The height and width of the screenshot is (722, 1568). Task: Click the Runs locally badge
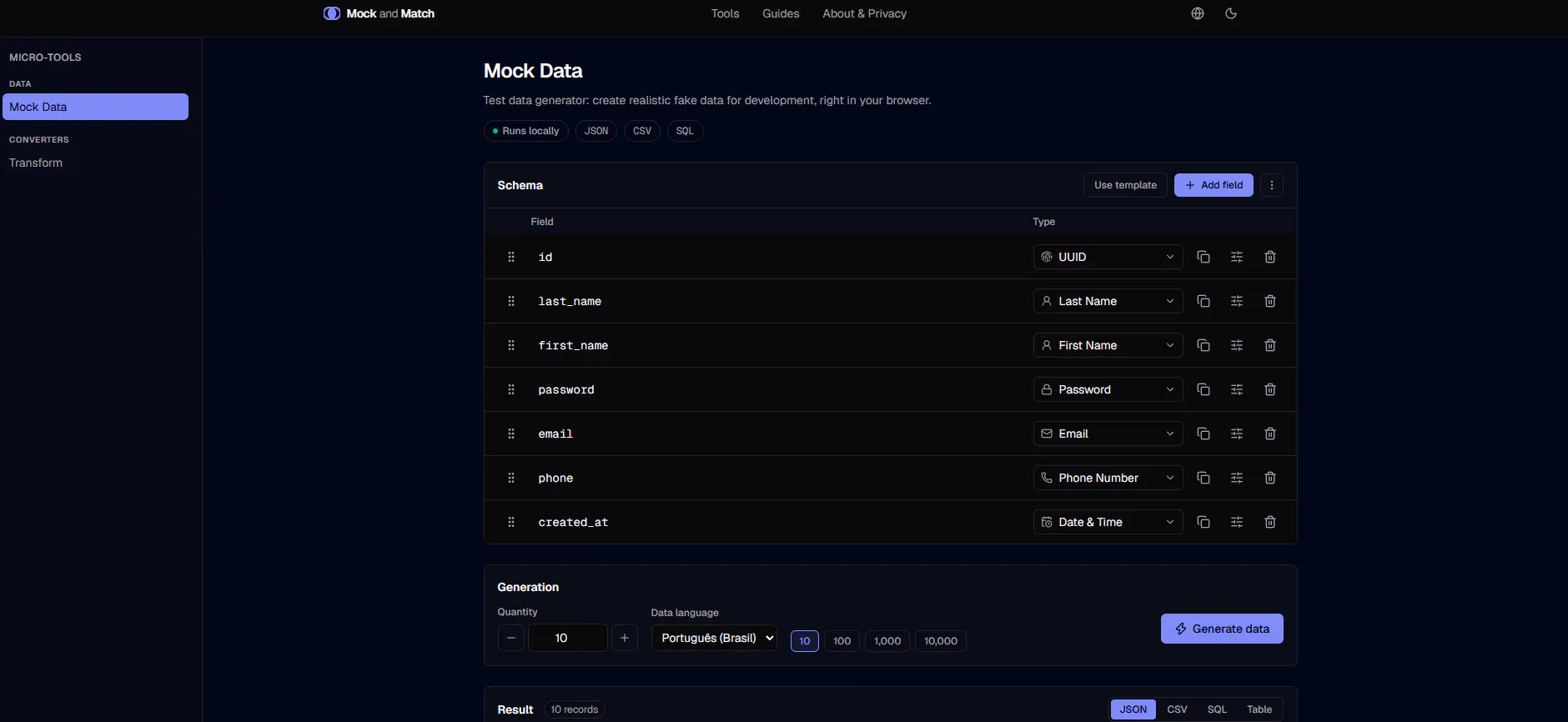(526, 131)
